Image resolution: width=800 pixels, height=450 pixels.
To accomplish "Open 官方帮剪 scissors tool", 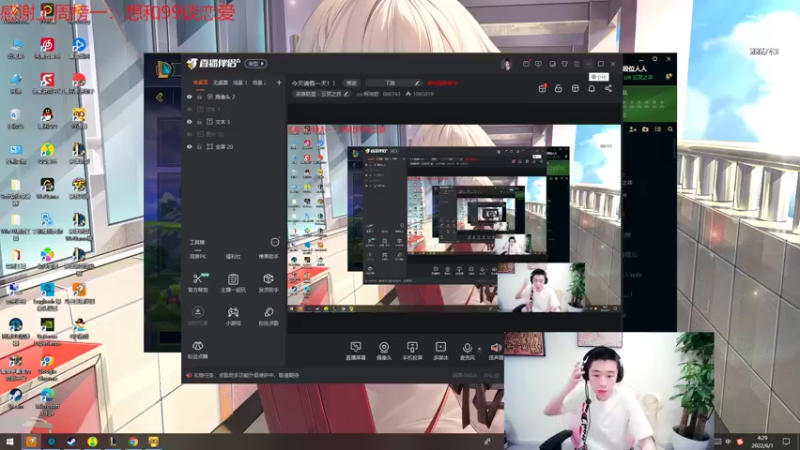I will pos(198,282).
